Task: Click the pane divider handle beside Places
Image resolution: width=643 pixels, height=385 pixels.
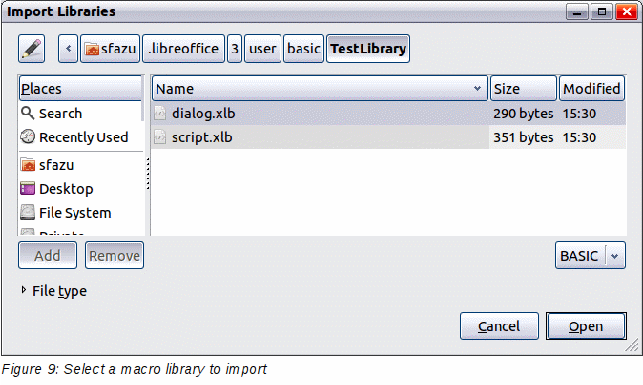Action: [x=148, y=174]
